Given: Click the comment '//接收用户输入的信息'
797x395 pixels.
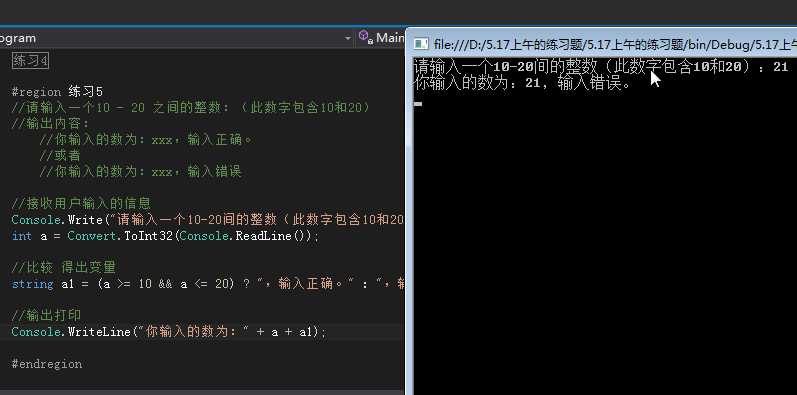Looking at the screenshot, I should coord(81,204).
